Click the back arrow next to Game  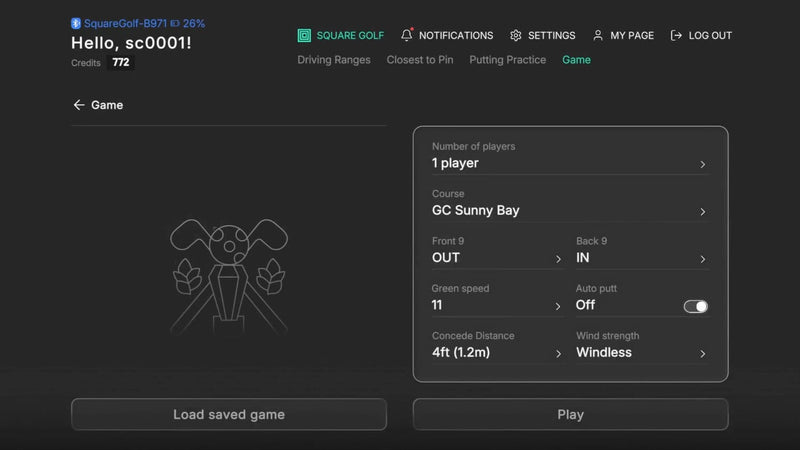(x=79, y=105)
